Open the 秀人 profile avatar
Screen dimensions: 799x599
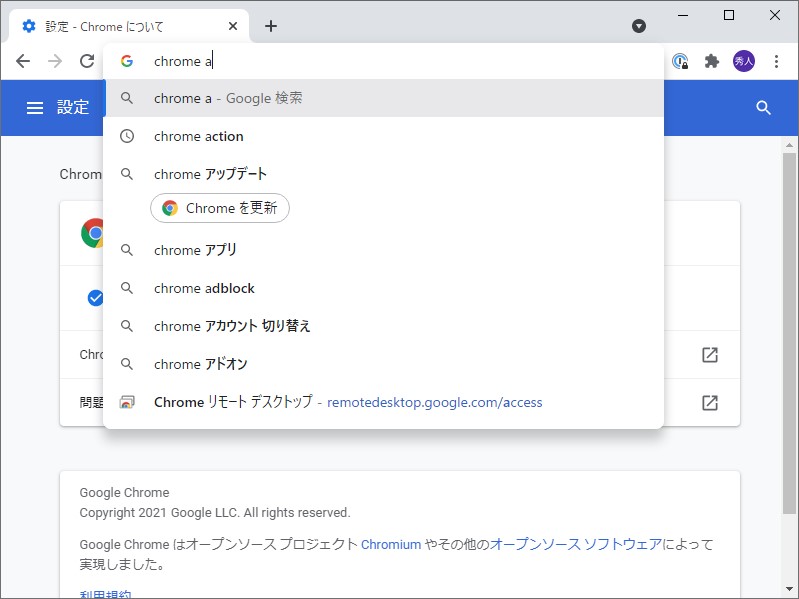coord(744,62)
